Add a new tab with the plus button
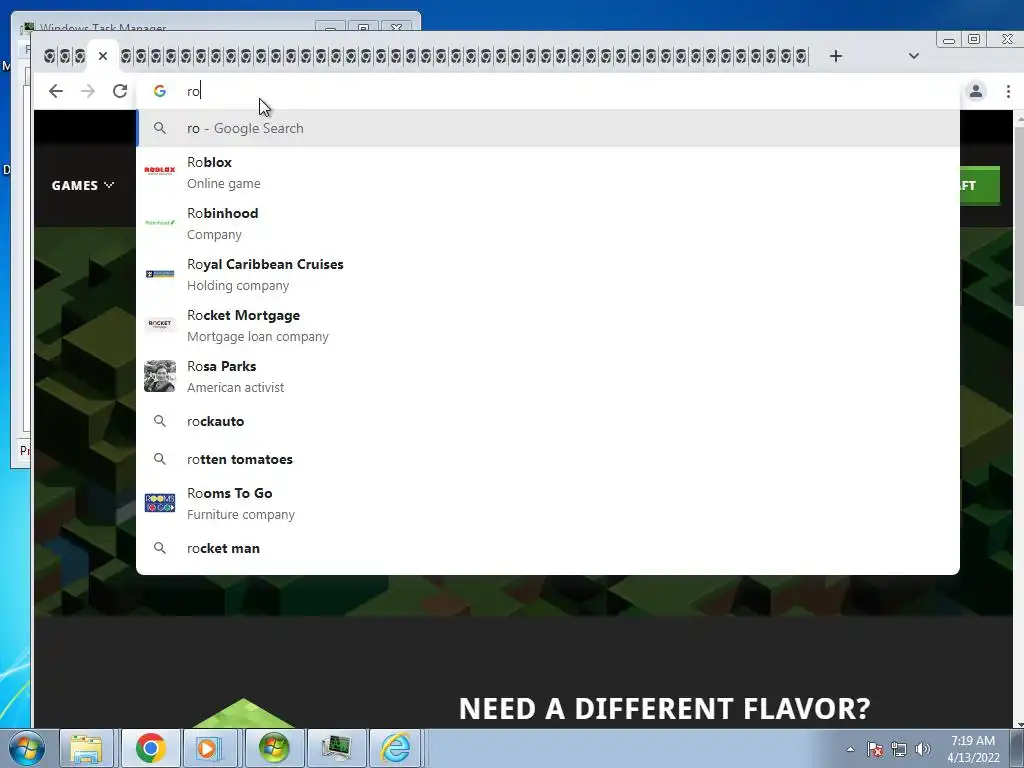Screen dimensions: 1024x768 tap(836, 56)
